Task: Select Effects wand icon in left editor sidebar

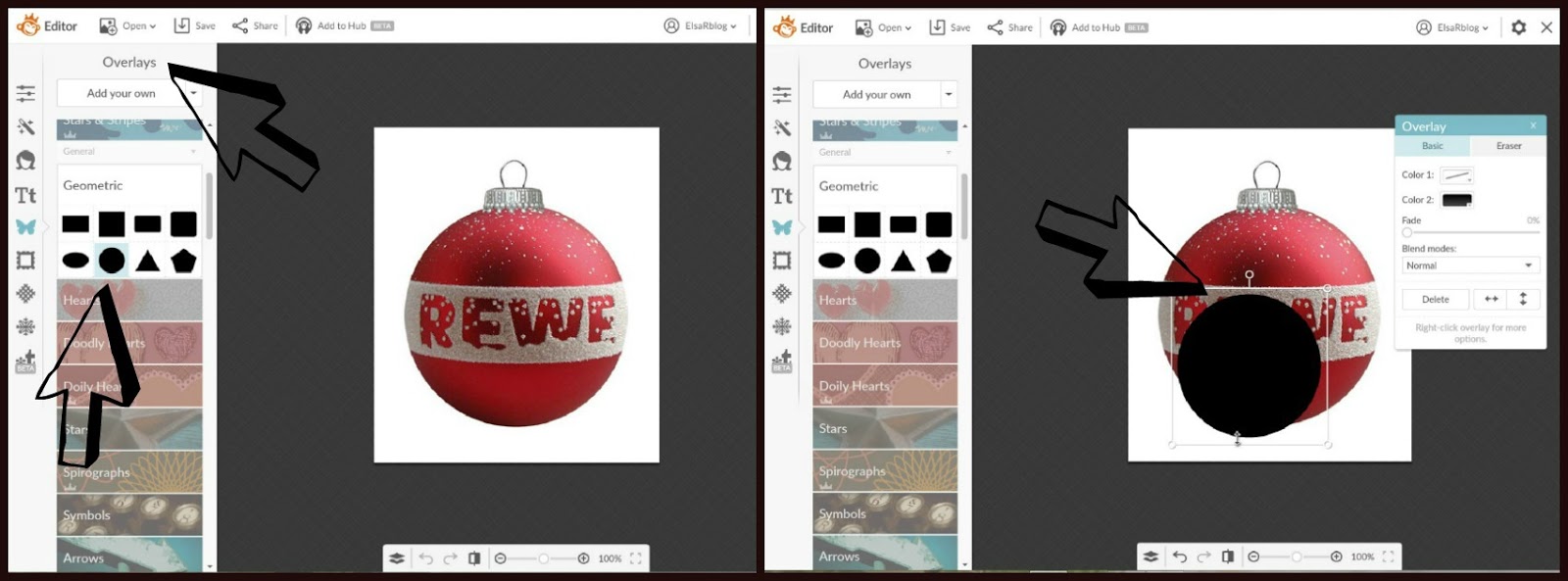Action: click(25, 126)
